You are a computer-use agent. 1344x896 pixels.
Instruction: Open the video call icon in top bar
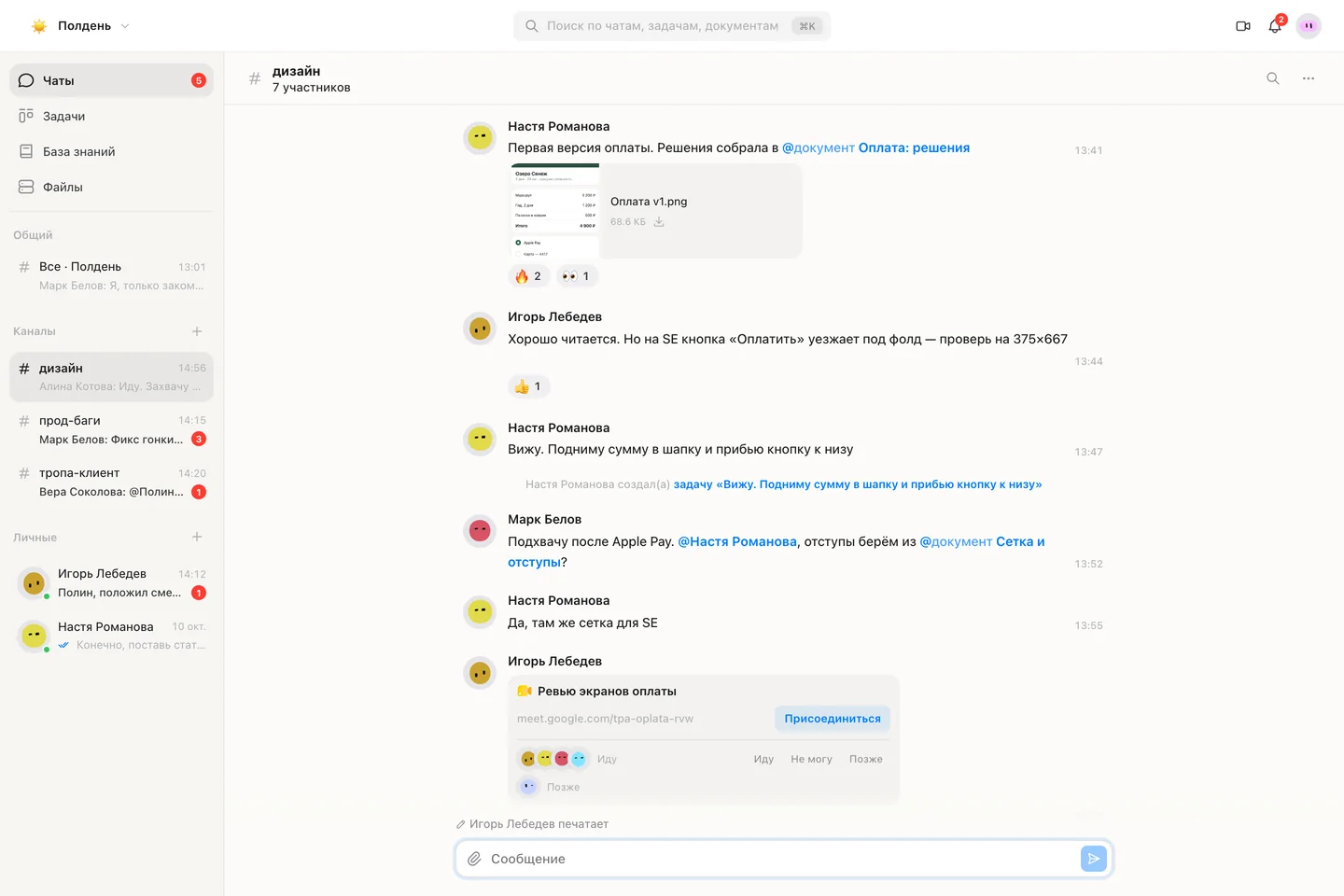tap(1243, 26)
